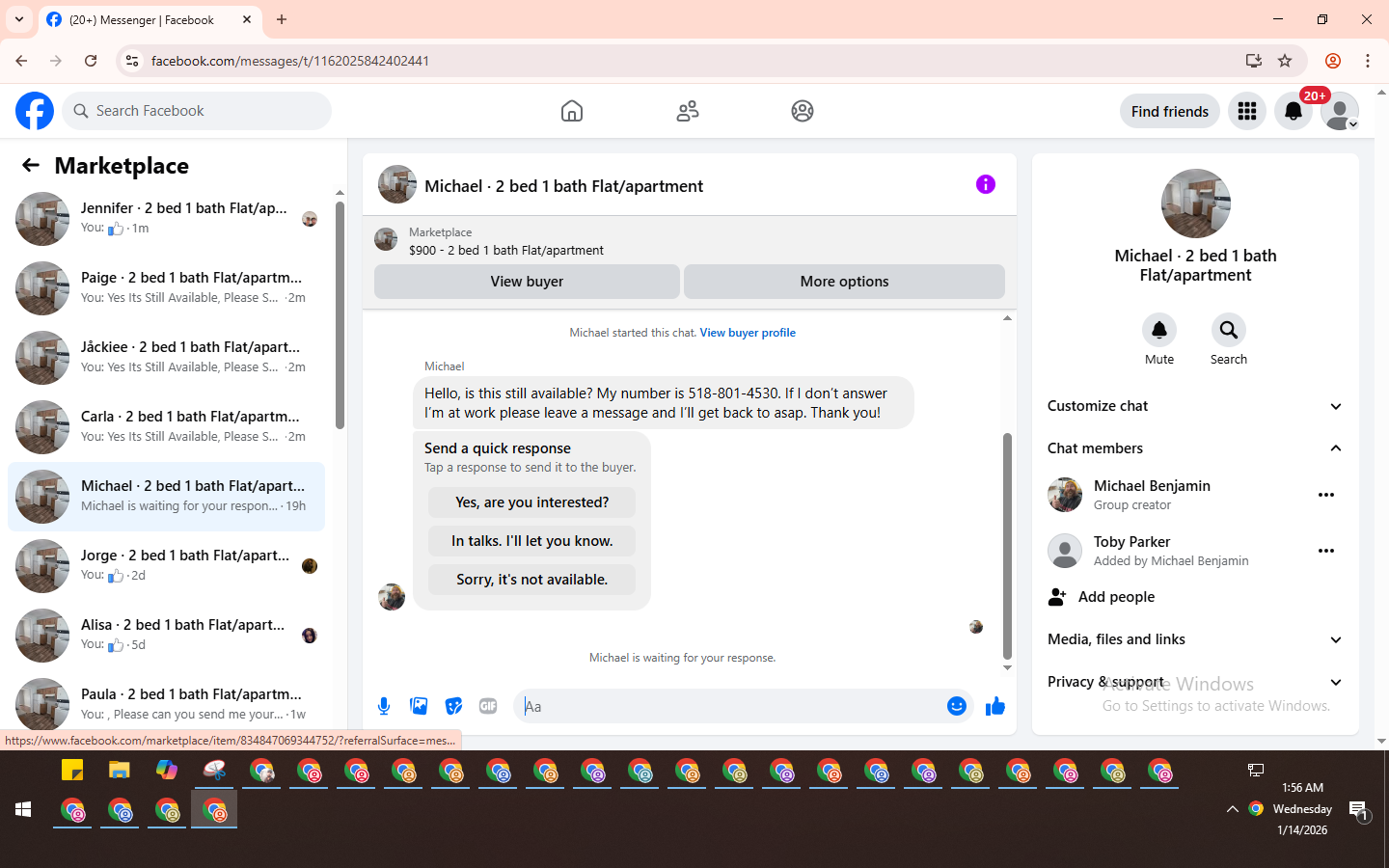Expand Customize chat section
The width and height of the screenshot is (1389, 868).
pos(1195,406)
